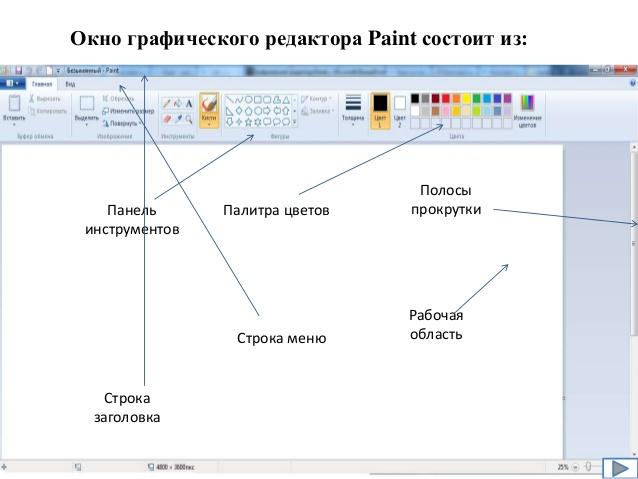Viewport: 638px width, 479px height.
Task: Click the zoom slider handle in status bar
Action: tap(588, 466)
